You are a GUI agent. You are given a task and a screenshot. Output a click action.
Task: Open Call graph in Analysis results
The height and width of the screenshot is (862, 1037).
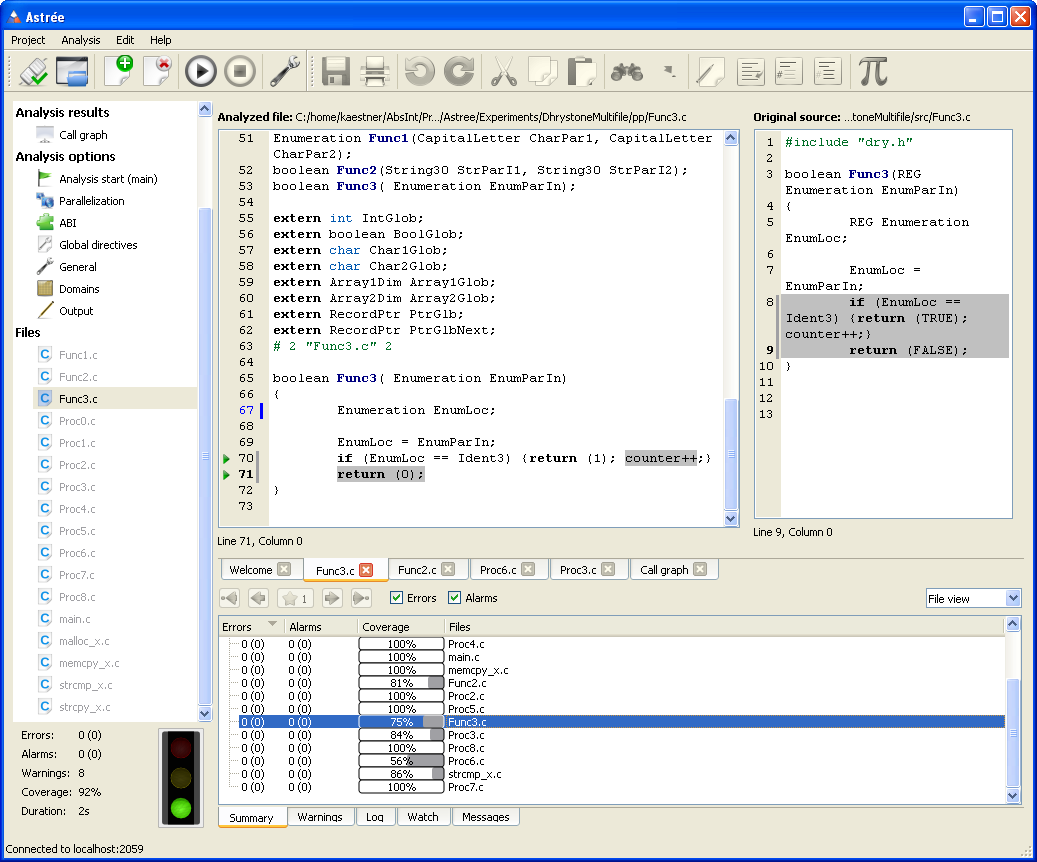coord(83,135)
